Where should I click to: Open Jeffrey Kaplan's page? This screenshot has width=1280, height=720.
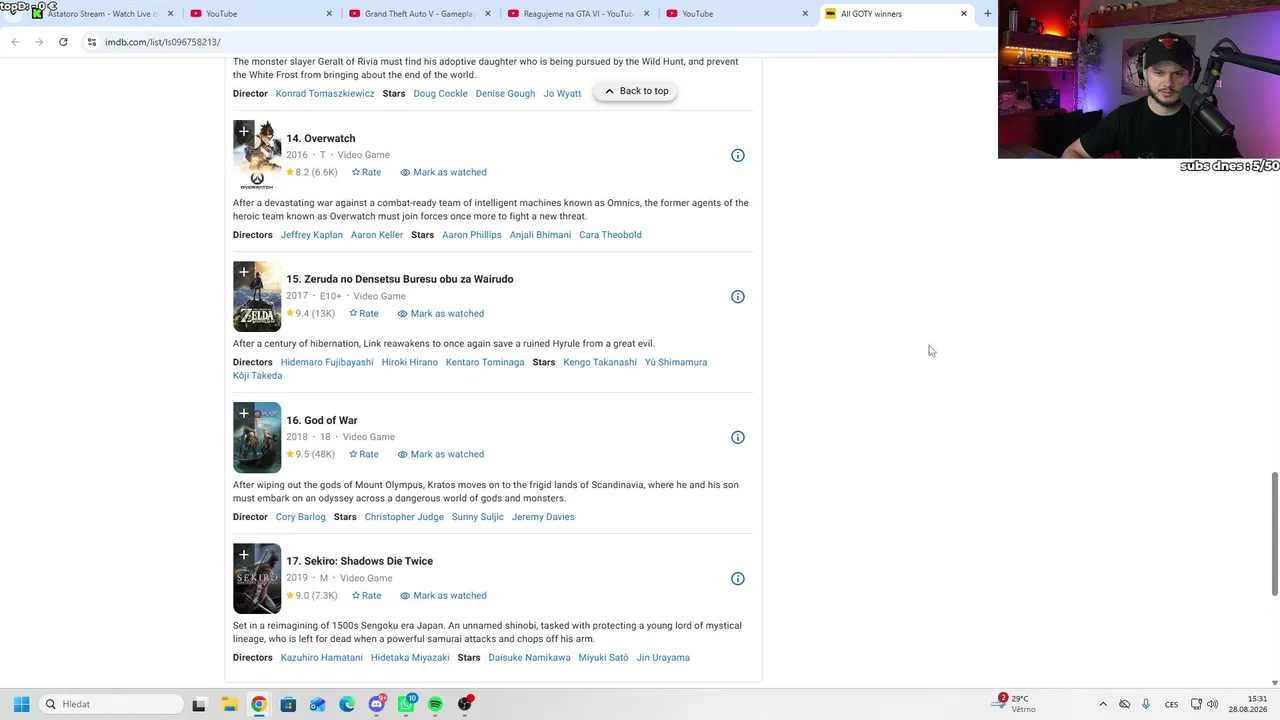click(x=312, y=235)
